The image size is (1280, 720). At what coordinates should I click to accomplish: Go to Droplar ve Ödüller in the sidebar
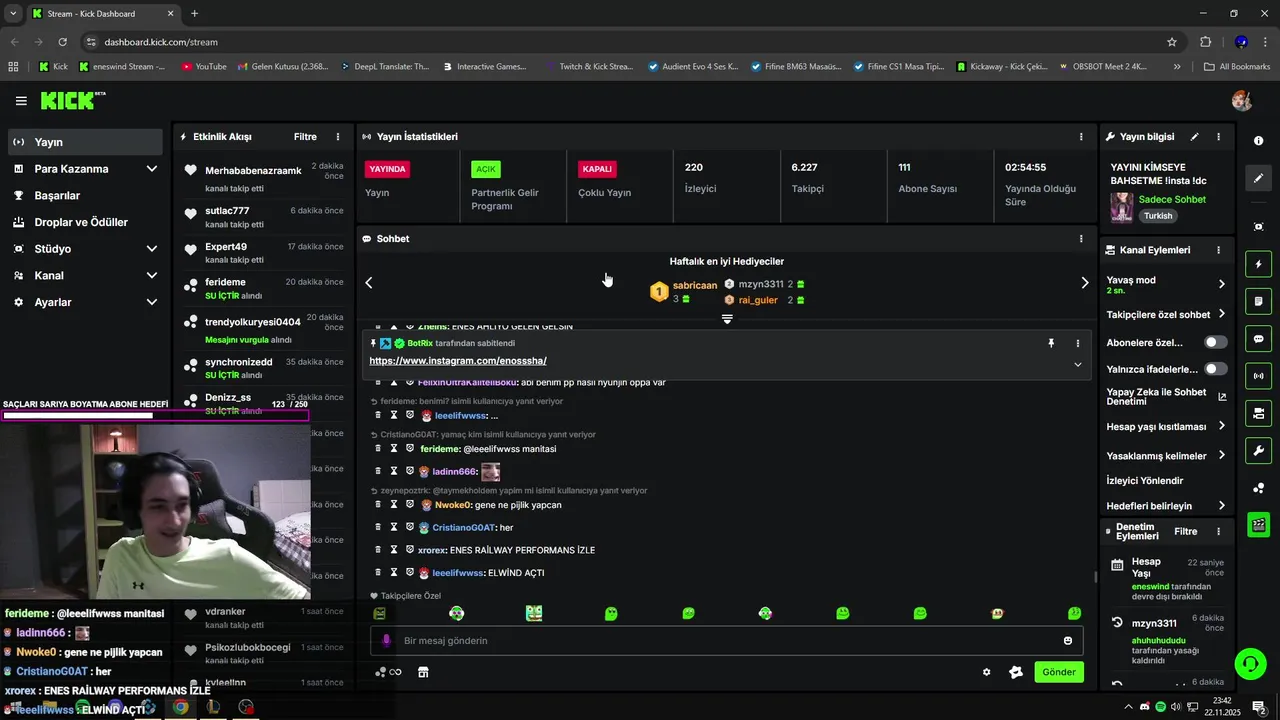pos(85,222)
